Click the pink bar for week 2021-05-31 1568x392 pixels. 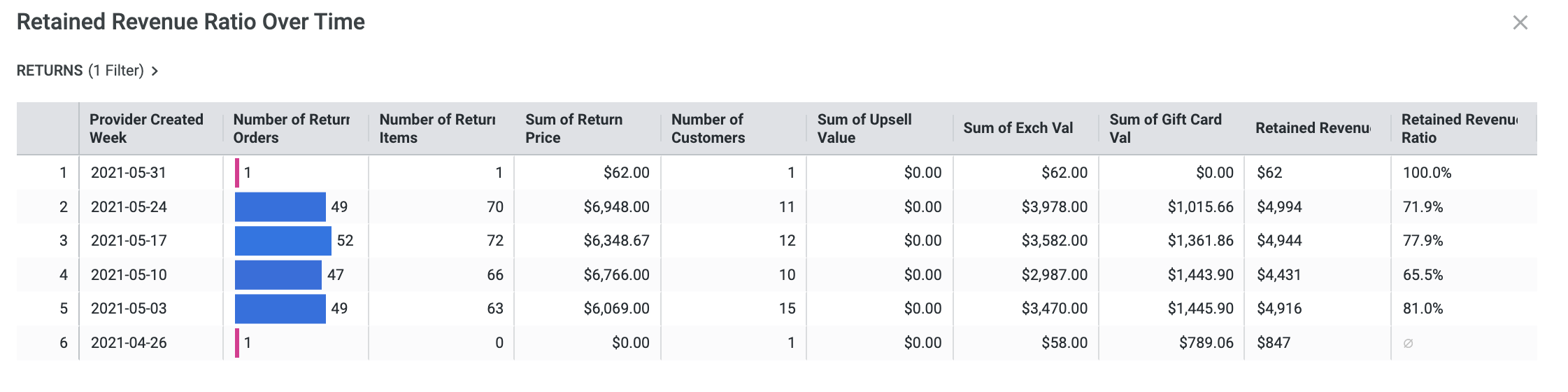coord(237,173)
